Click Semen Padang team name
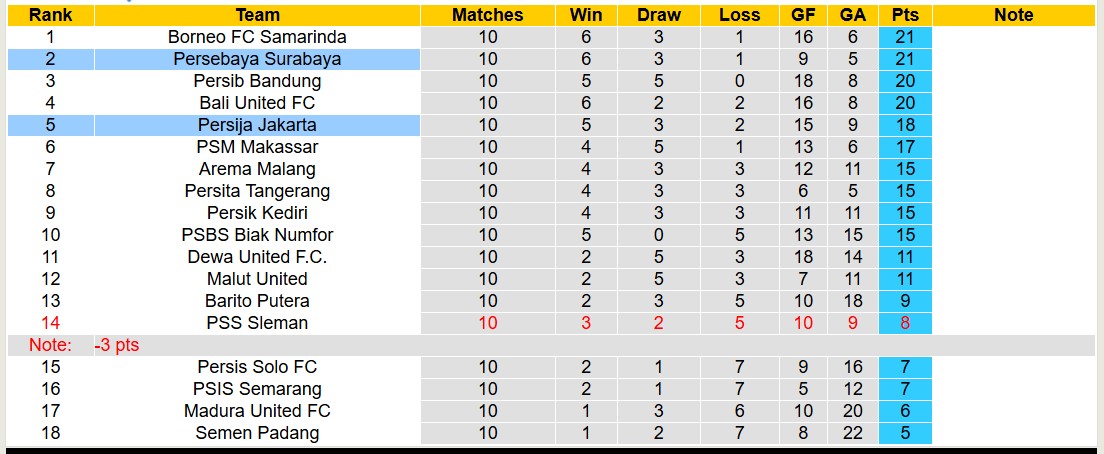The width and height of the screenshot is (1104, 454). pyautogui.click(x=257, y=433)
